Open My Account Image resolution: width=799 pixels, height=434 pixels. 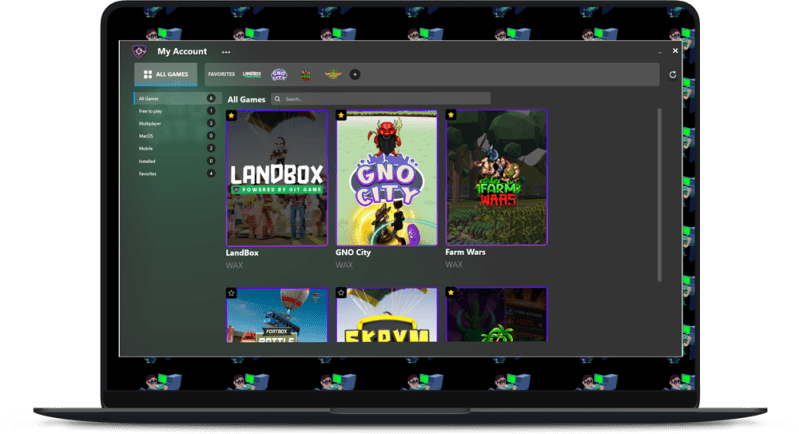point(182,51)
